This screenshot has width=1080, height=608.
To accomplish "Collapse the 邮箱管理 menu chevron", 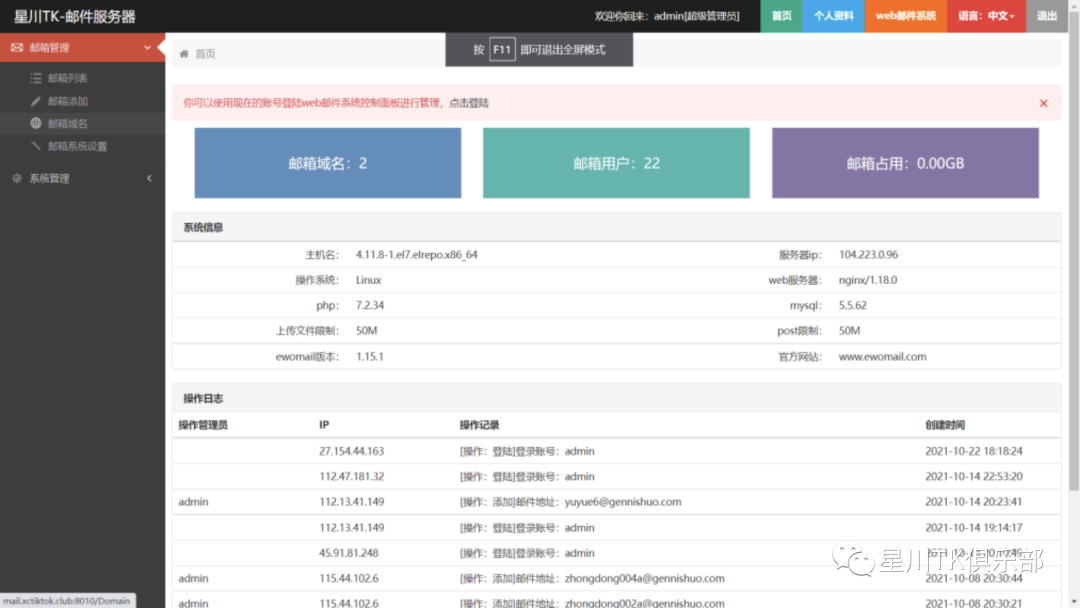I will (147, 48).
